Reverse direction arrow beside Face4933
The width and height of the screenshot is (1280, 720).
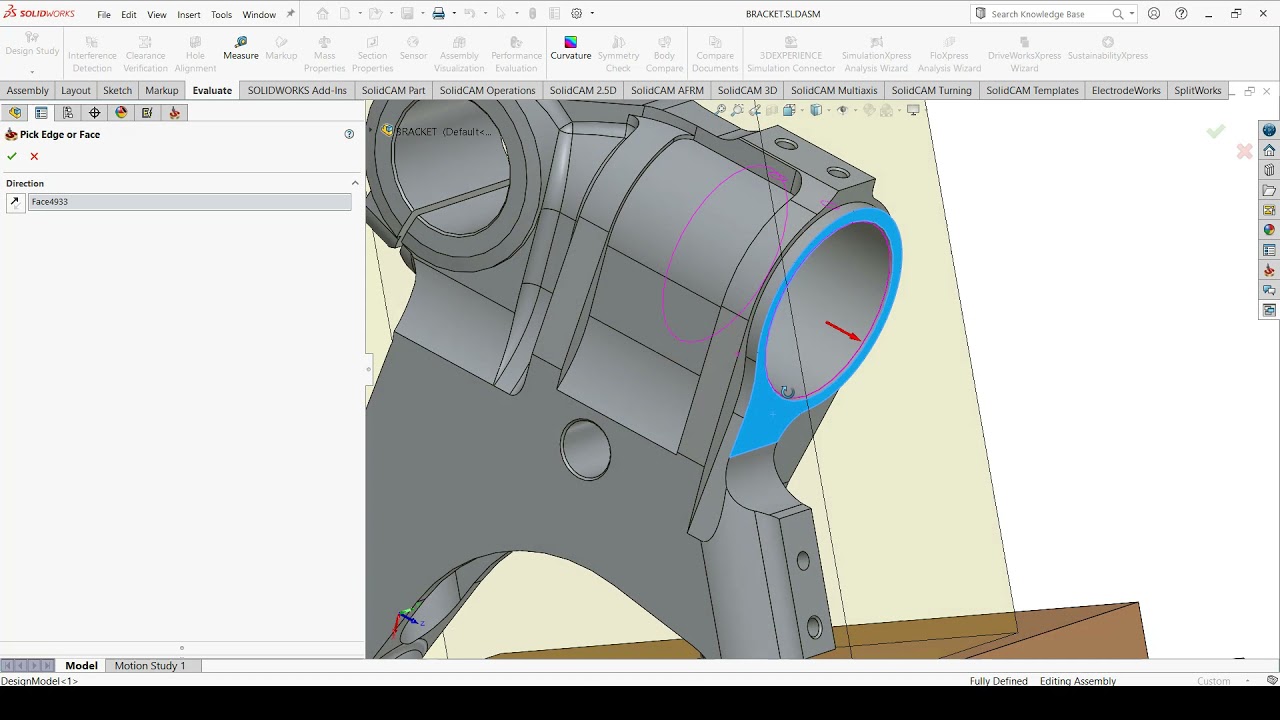[15, 202]
